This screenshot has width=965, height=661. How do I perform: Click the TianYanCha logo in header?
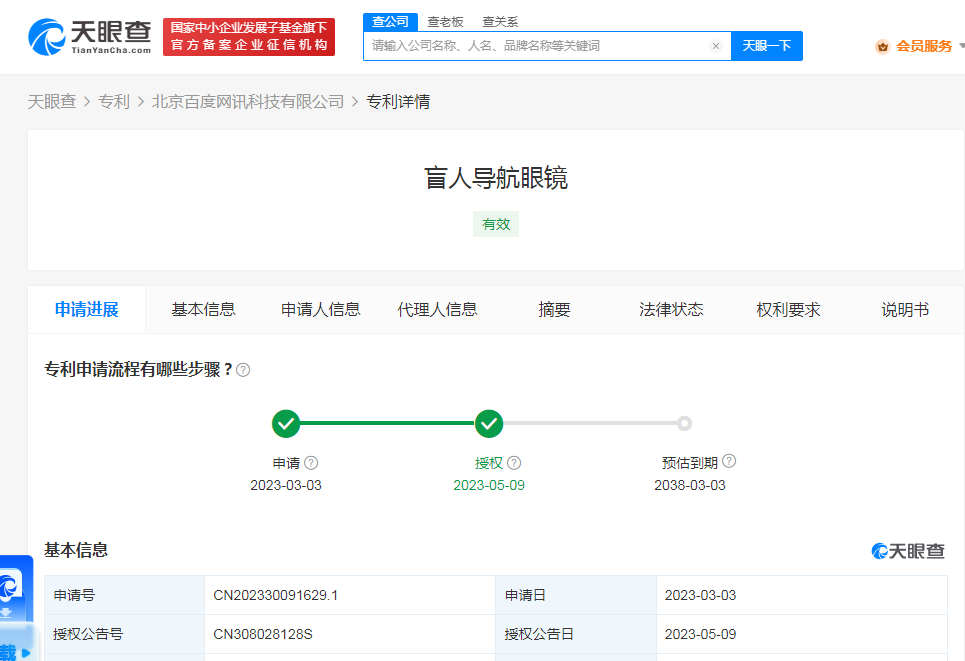(x=90, y=37)
